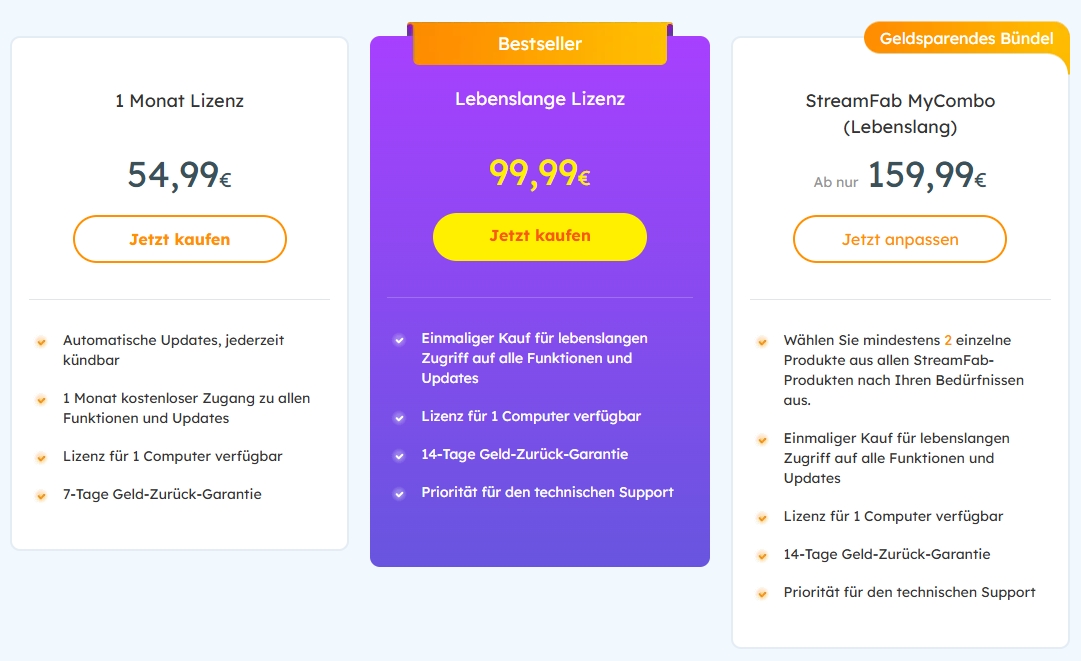Click the 'StreamFab MyCombo (Lebenslang)' title
The image size is (1081, 661).
pos(899,113)
